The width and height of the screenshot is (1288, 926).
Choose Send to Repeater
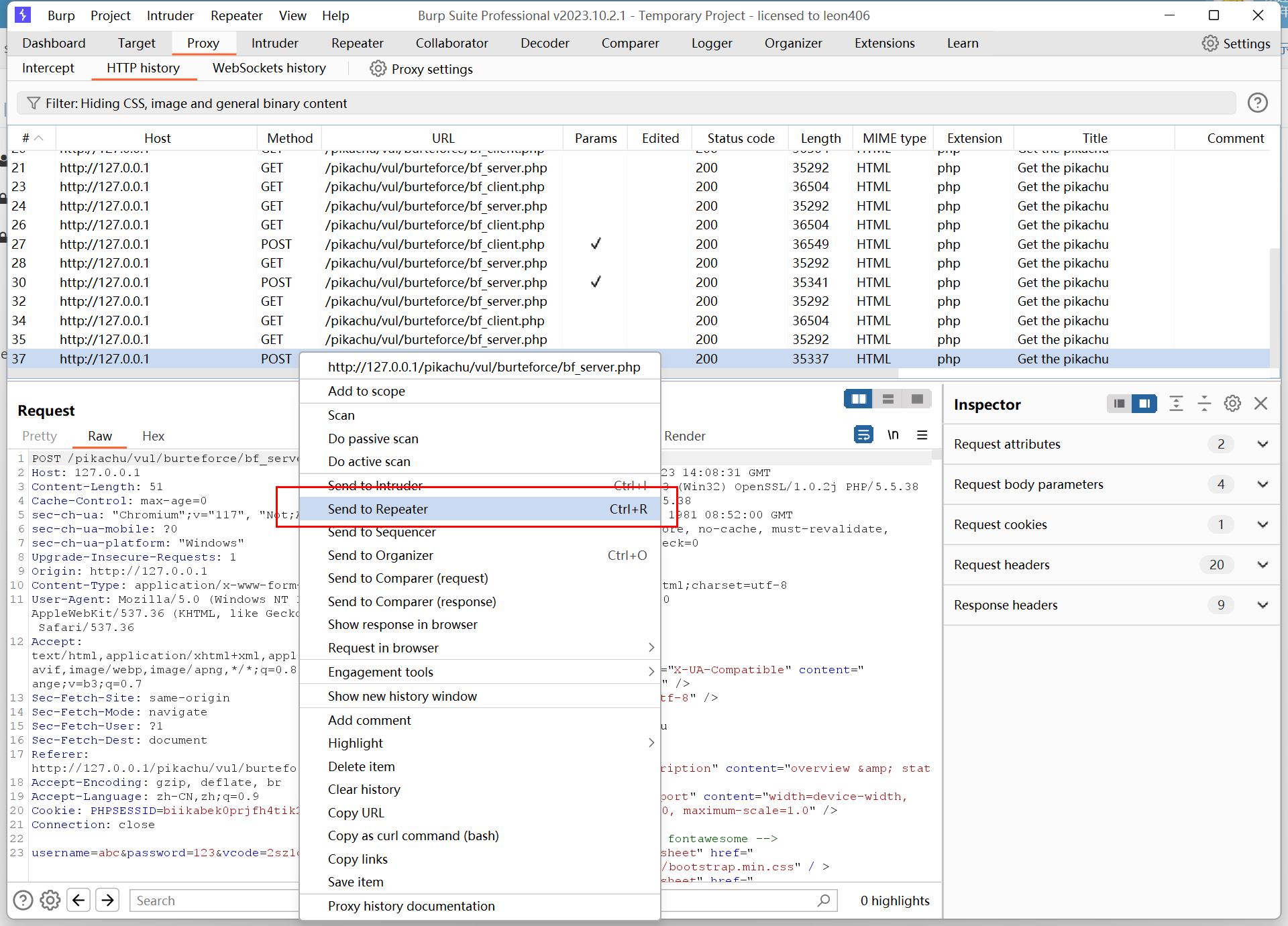[480, 509]
